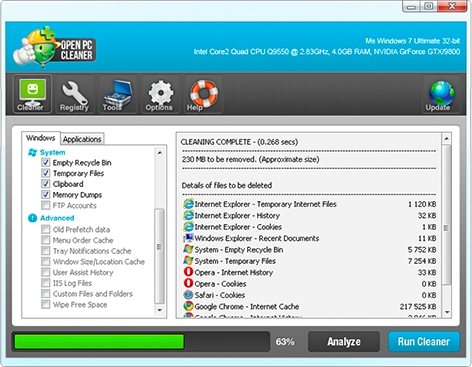Click the System Empty Recycle Bin result icon
This screenshot has width=472, height=367.
point(188,249)
